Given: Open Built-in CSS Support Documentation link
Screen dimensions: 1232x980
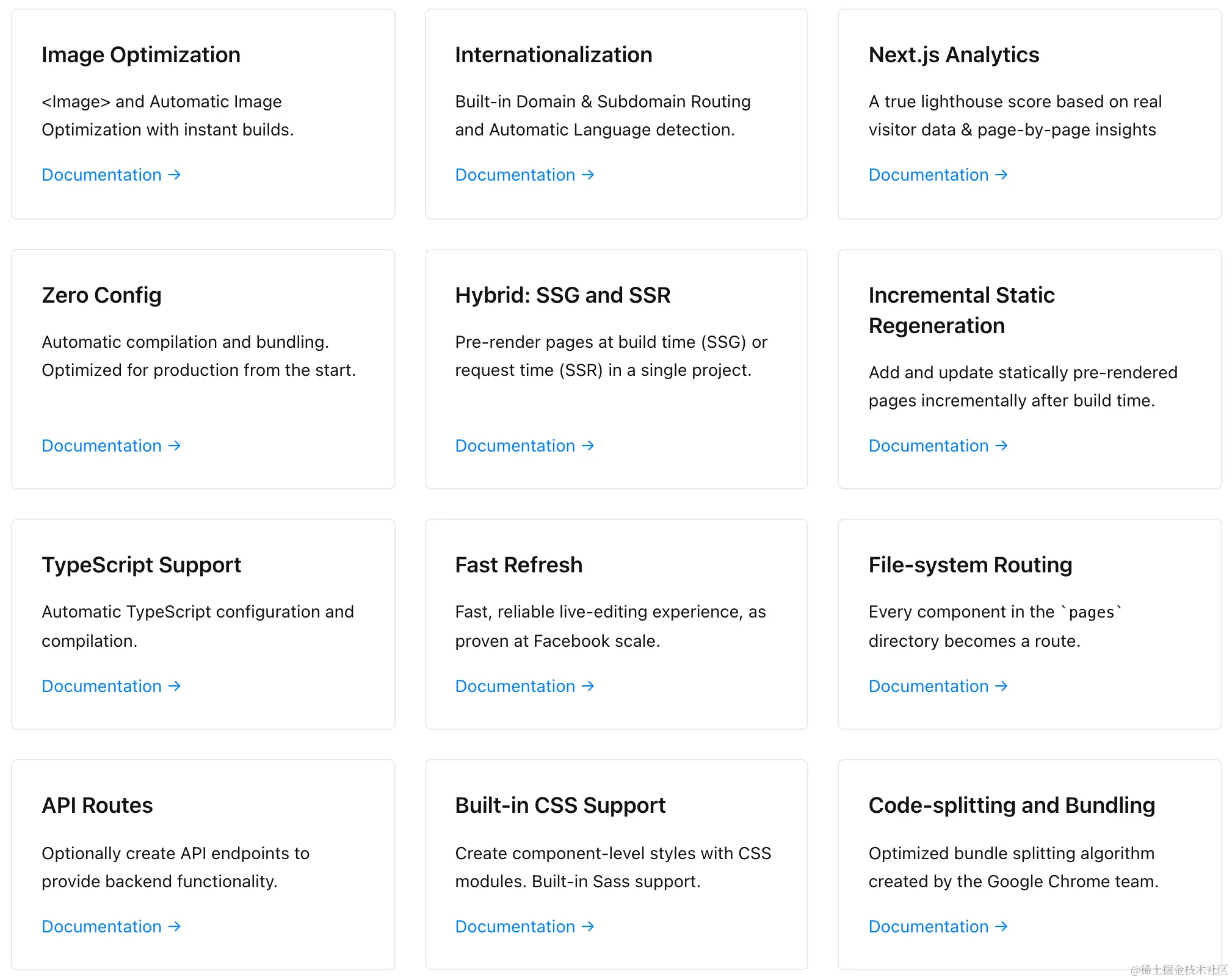Looking at the screenshot, I should click(515, 927).
